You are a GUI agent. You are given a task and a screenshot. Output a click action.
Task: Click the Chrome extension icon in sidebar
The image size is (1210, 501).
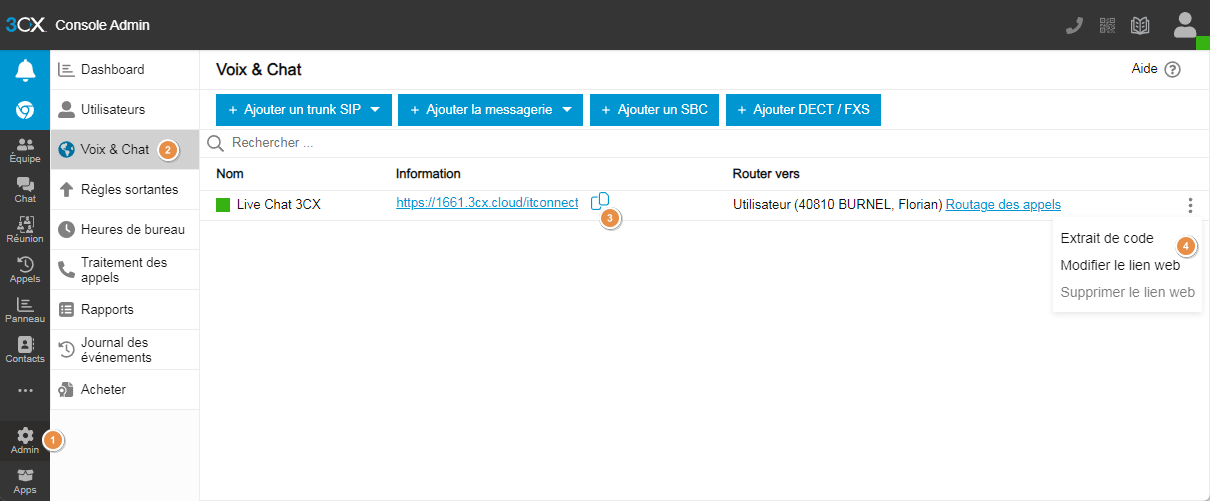pyautogui.click(x=25, y=110)
